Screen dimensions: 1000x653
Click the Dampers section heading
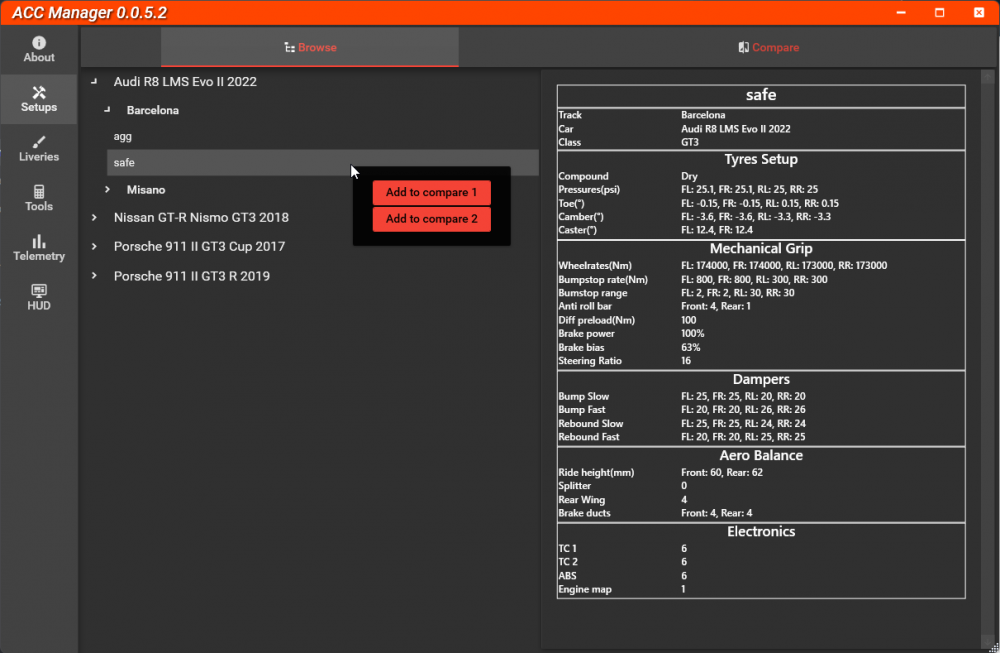pyautogui.click(x=761, y=379)
